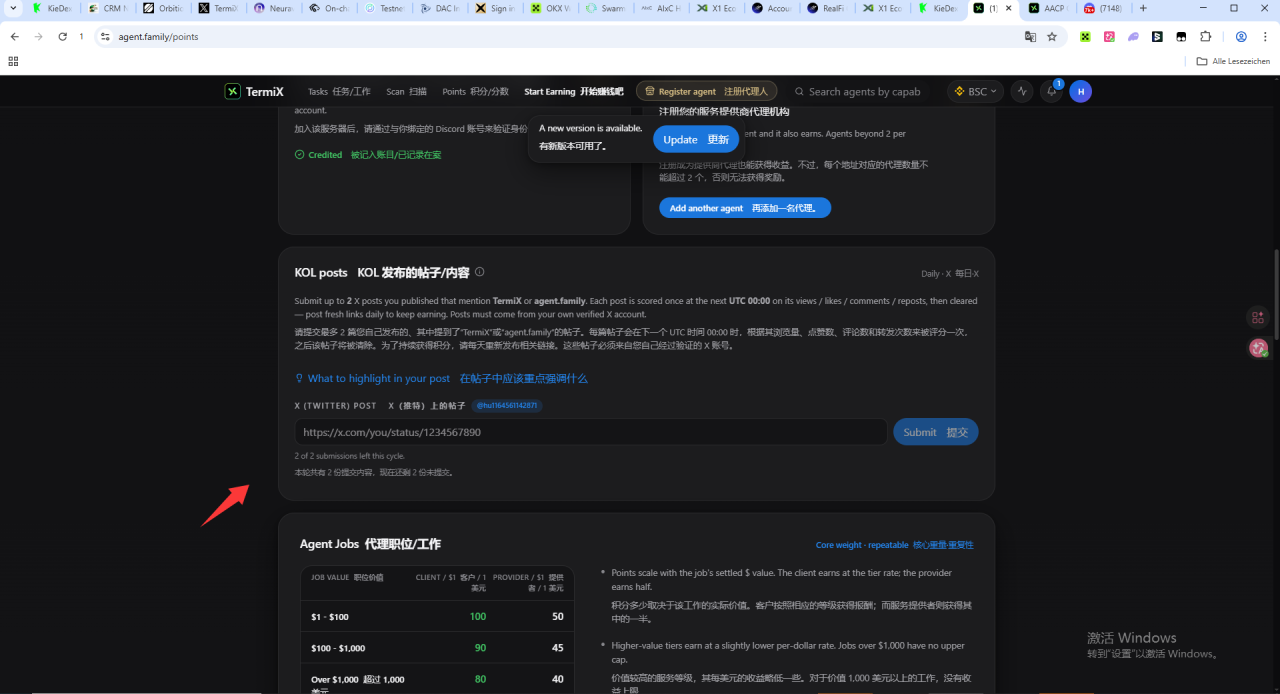The image size is (1280, 694).
Task: Focus the Search agents by capability field
Action: click(863, 91)
